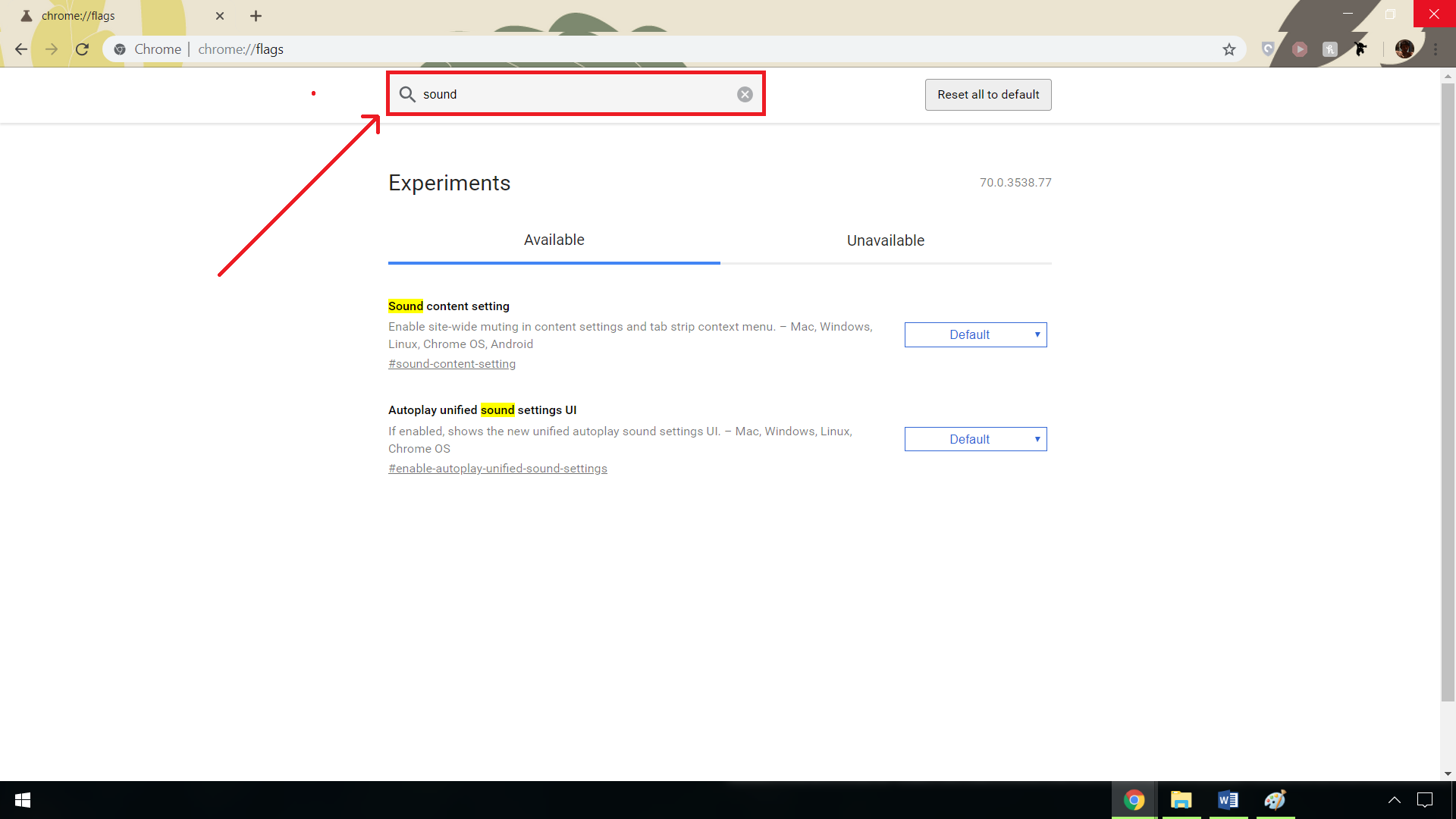Open the Autoplay unified sound settings dropdown
The width and height of the screenshot is (1456, 819).
975,439
